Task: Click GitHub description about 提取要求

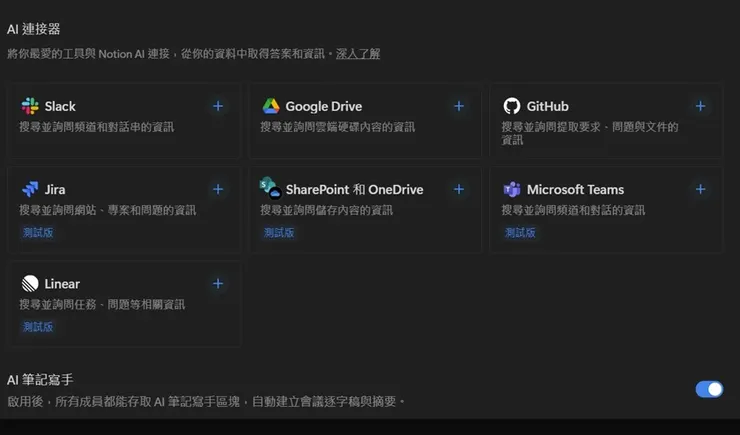Action: click(590, 133)
